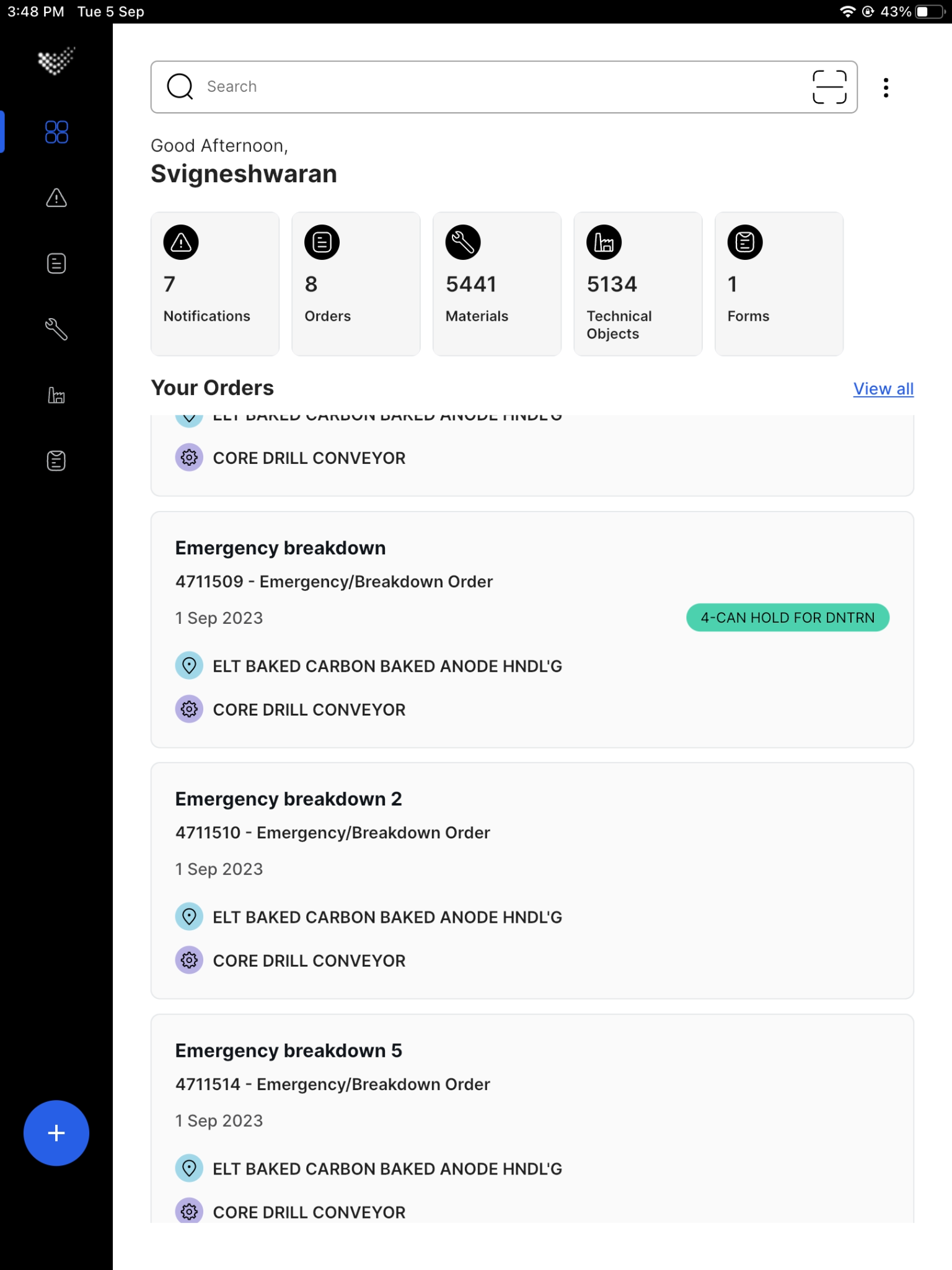Tap the barcode scan icon in search bar

(x=829, y=87)
